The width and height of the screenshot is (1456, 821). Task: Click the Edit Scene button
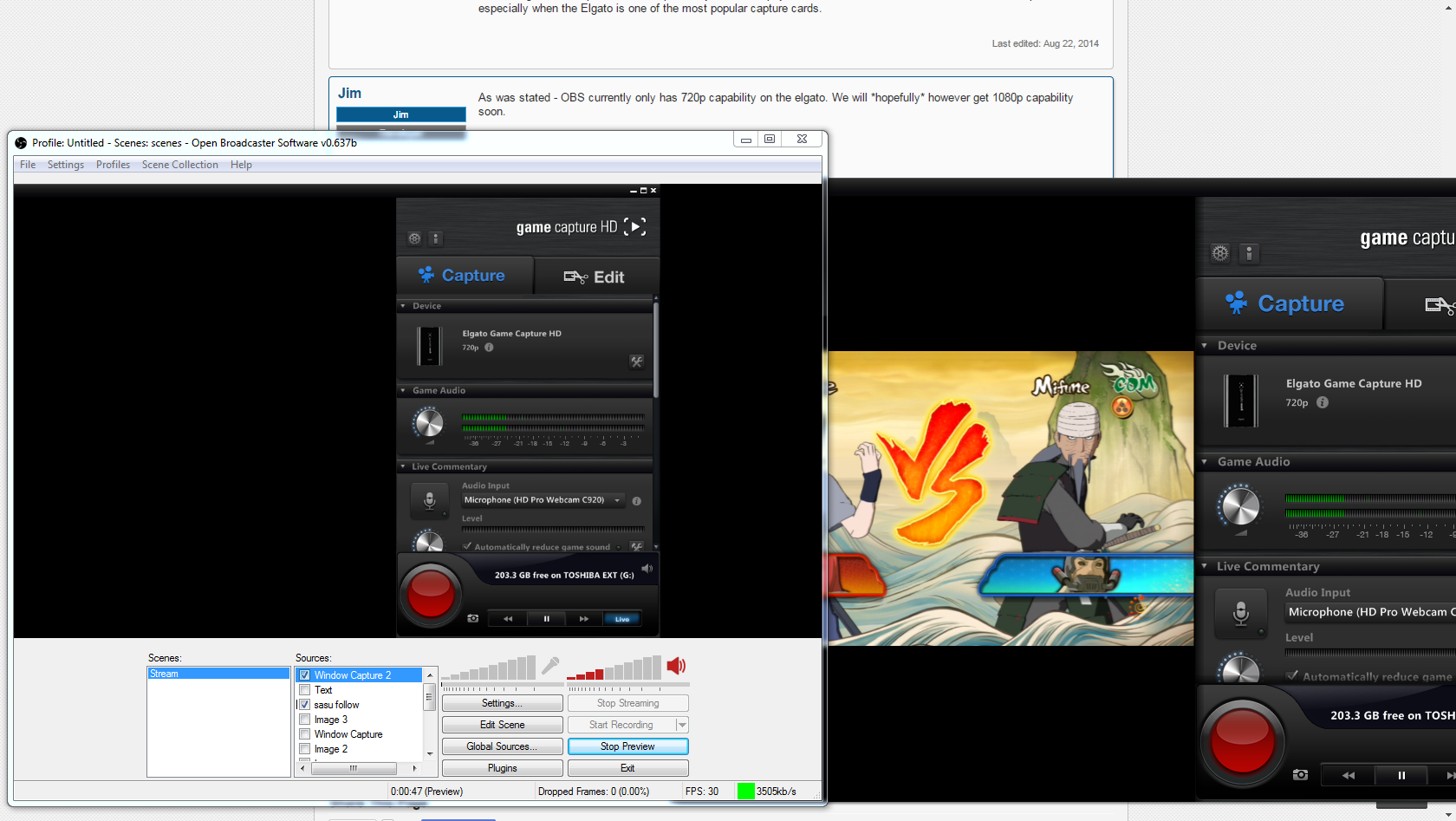(503, 725)
